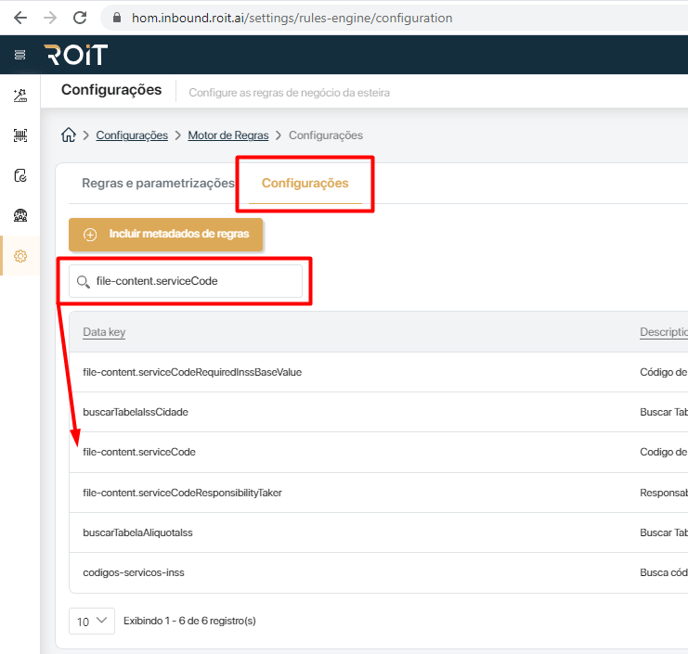
Task: Click Incluir metadados de regras button
Action: point(166,234)
